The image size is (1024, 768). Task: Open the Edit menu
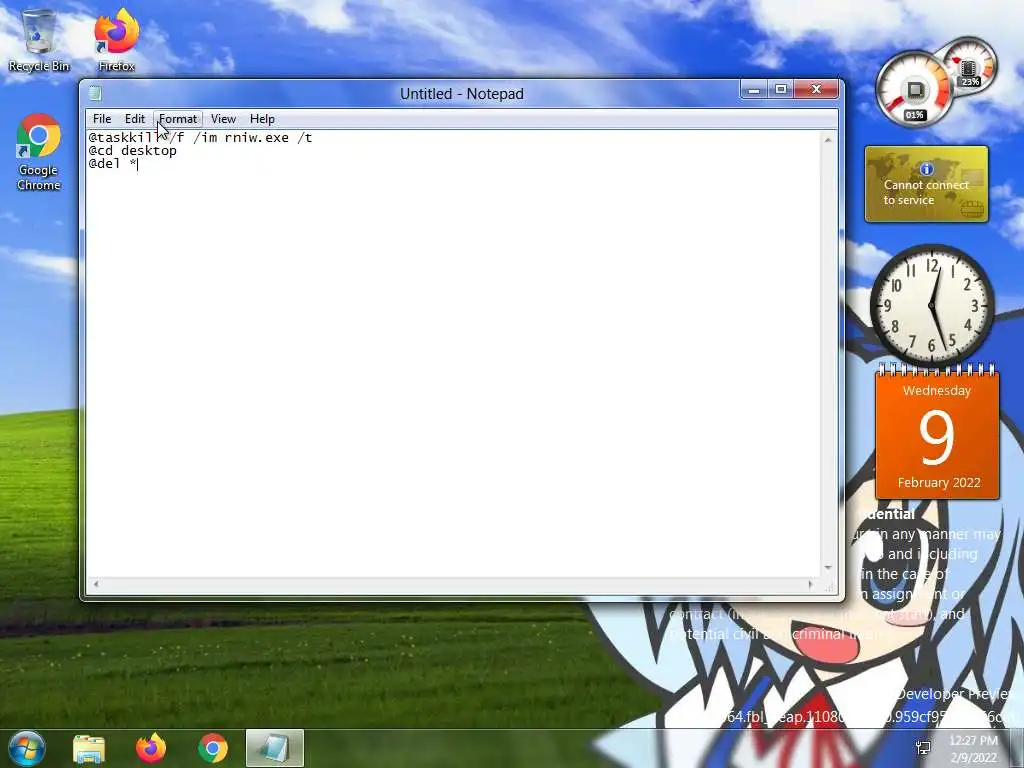coord(135,119)
